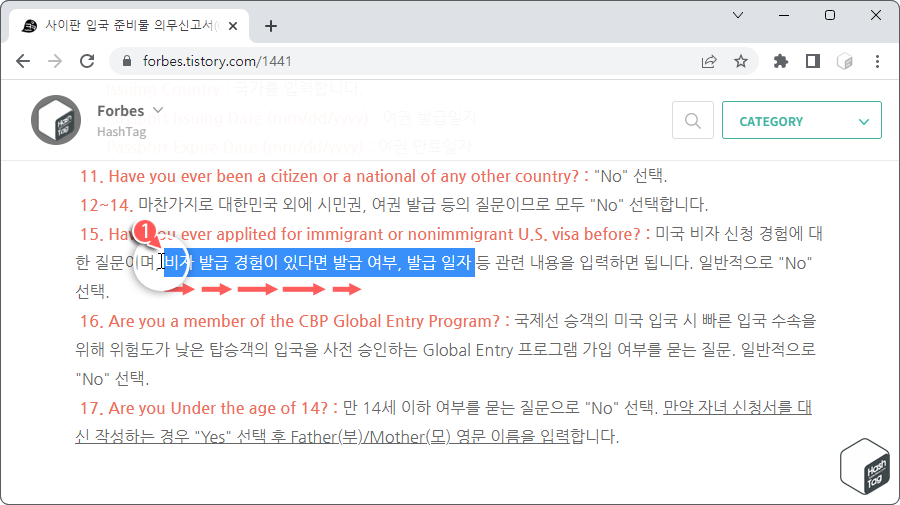The image size is (900, 505).
Task: Go forward to the next page
Action: coord(55,61)
